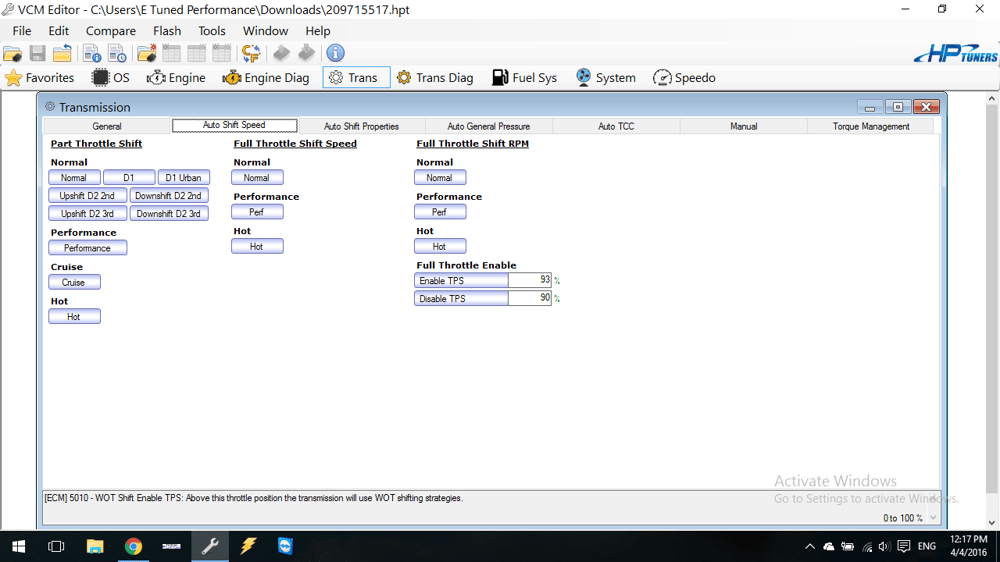Click the Enable TPS value field
This screenshot has height=562, width=1000.
coord(529,281)
